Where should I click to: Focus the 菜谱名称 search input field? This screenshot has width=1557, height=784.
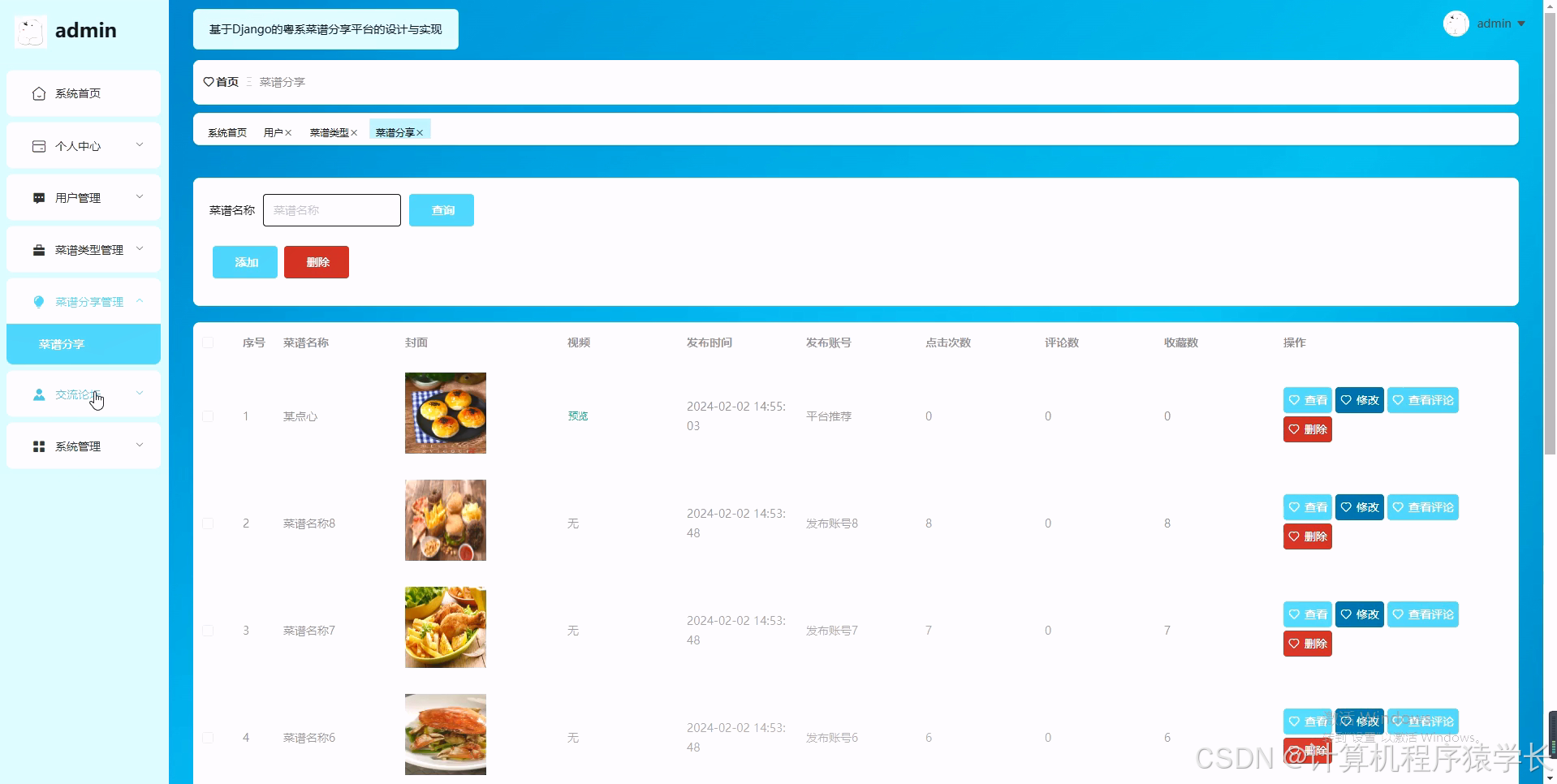[x=332, y=210]
